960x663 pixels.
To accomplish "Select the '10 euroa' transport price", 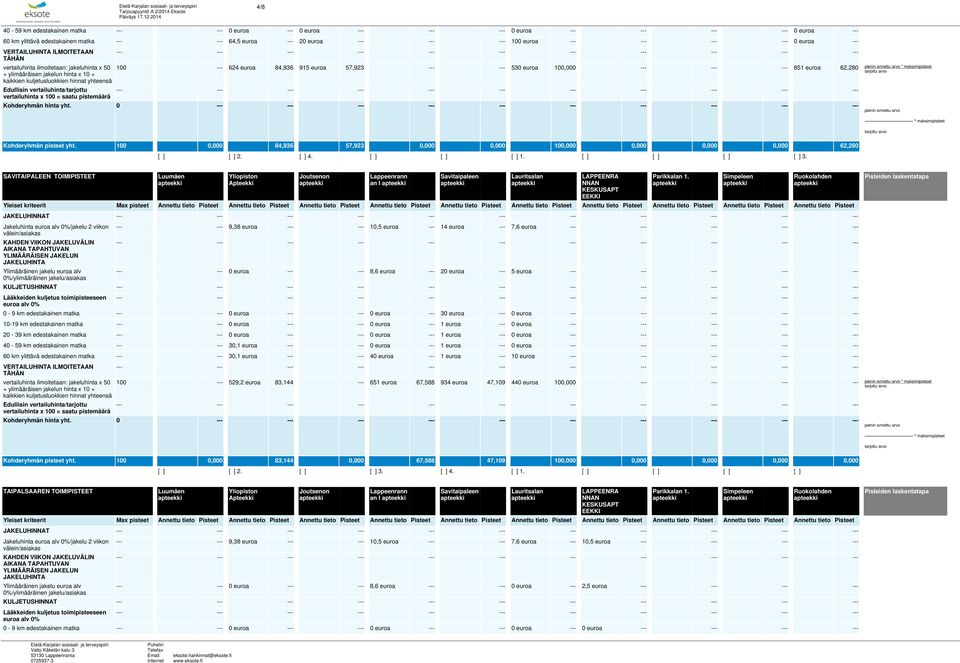I will coord(523,356).
